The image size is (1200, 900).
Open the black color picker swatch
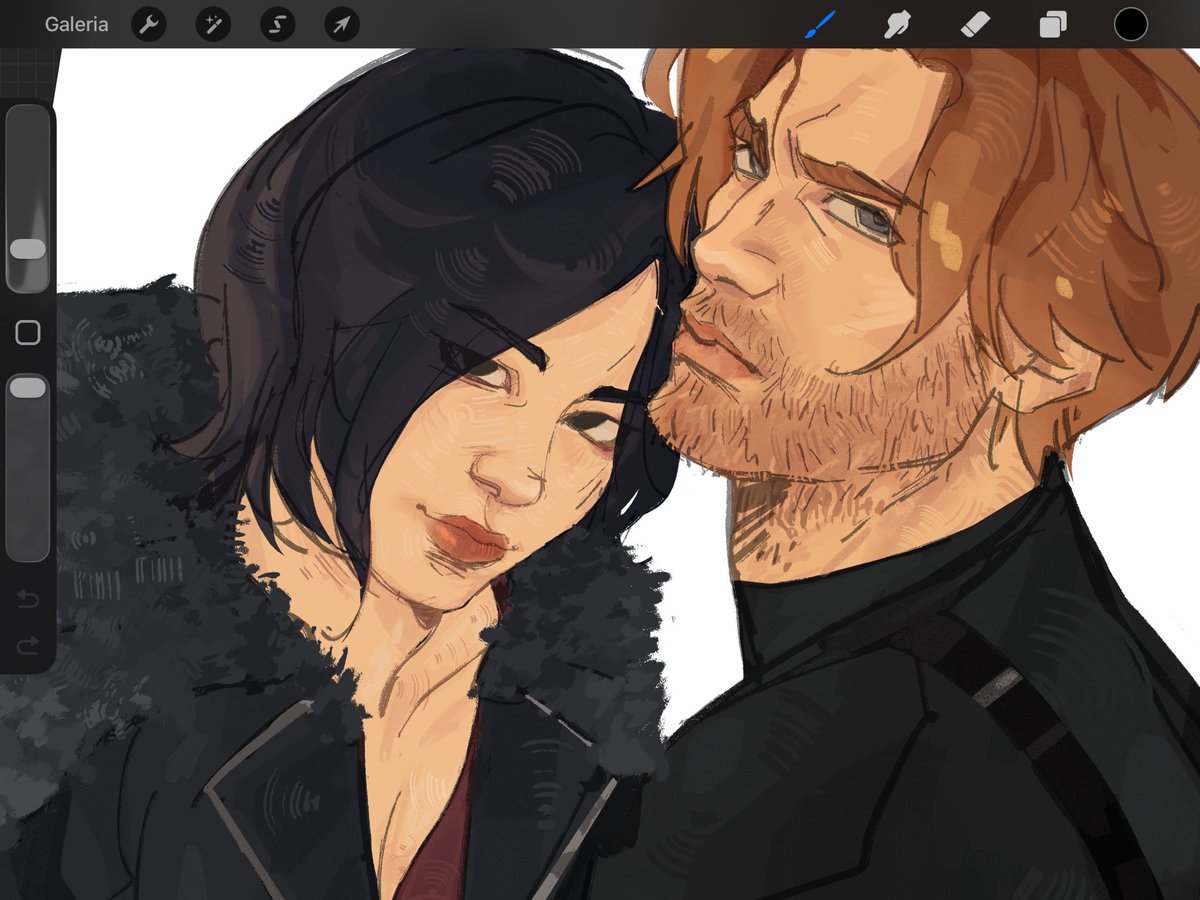click(1130, 24)
